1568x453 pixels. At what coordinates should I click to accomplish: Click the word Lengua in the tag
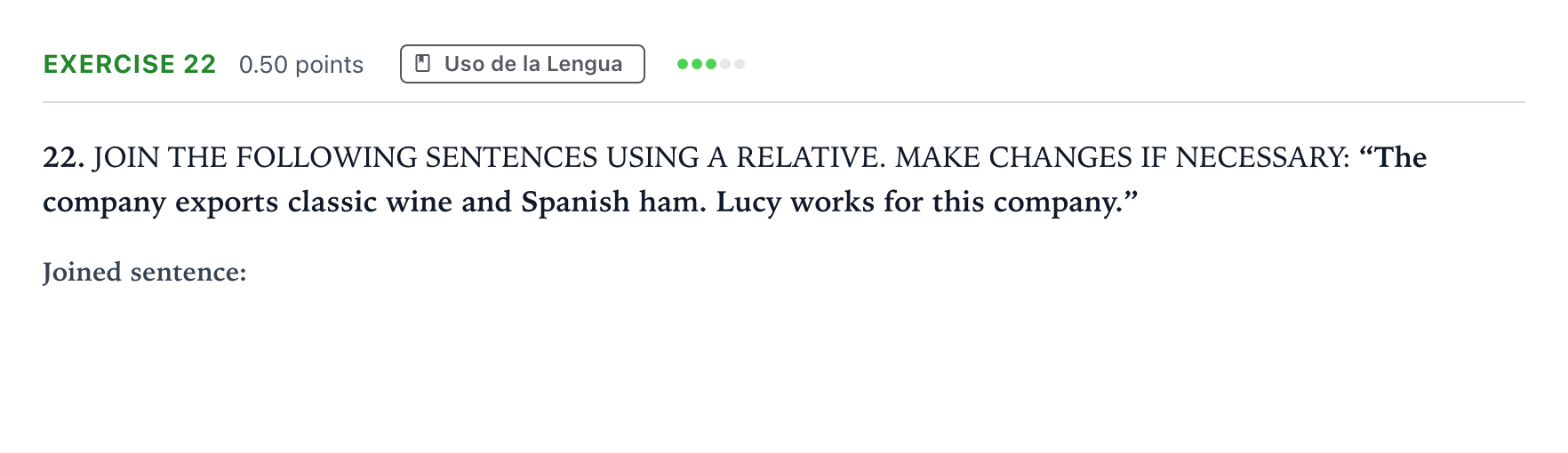pos(584,65)
